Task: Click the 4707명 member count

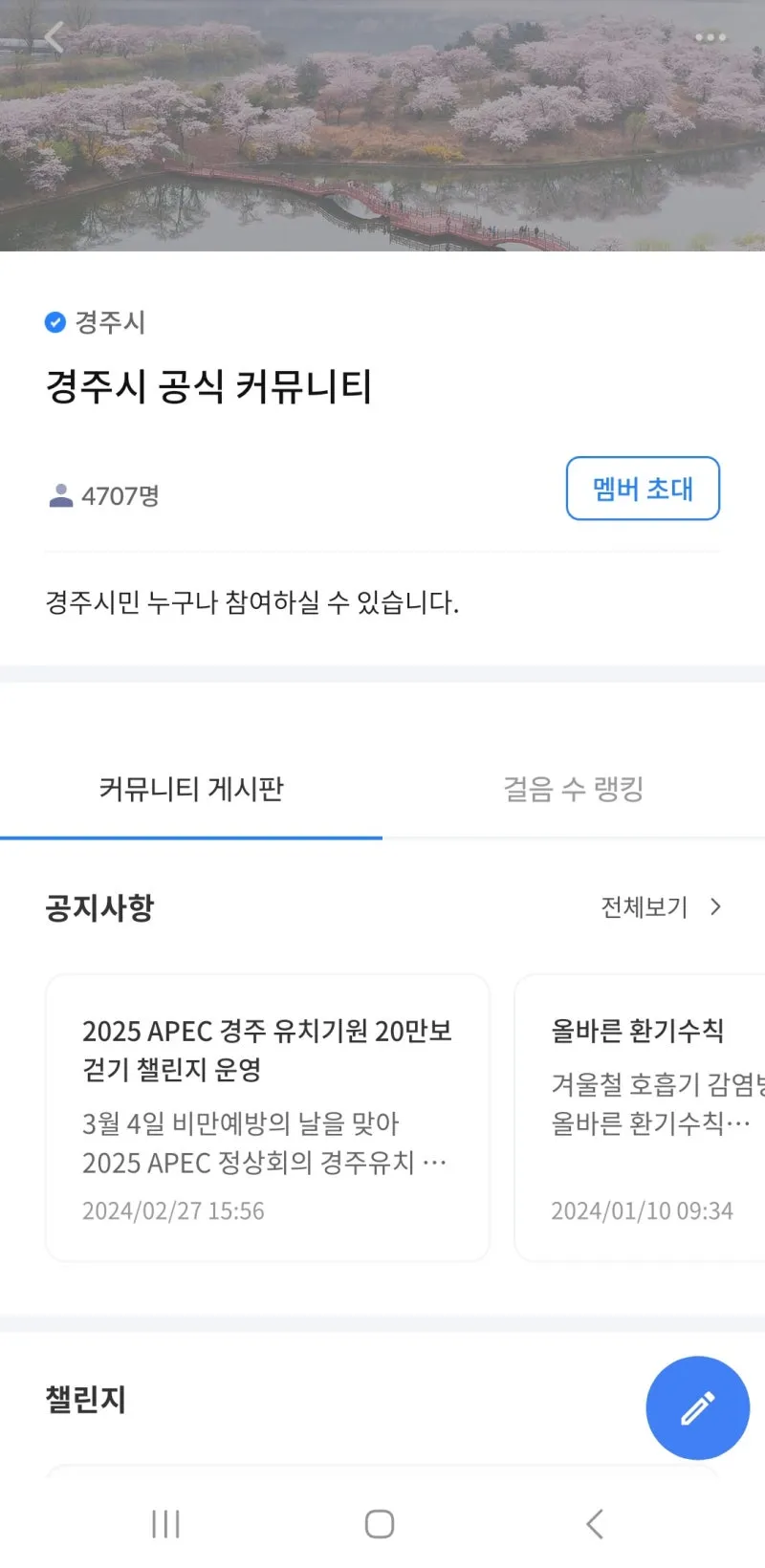Action: [x=120, y=496]
